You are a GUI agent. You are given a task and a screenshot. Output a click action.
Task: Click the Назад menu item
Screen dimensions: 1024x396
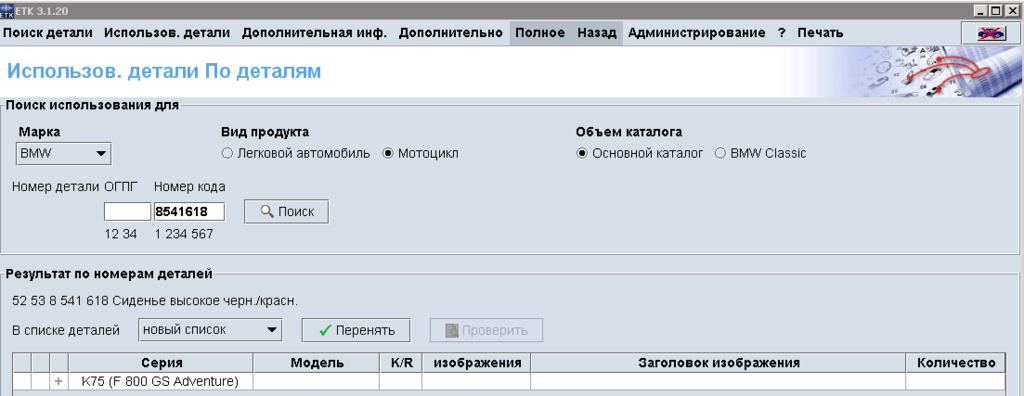pos(596,33)
